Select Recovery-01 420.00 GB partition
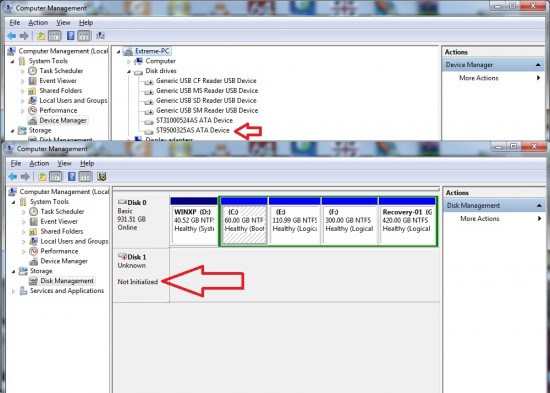Screen dimensions: 550x393 click(x=407, y=221)
